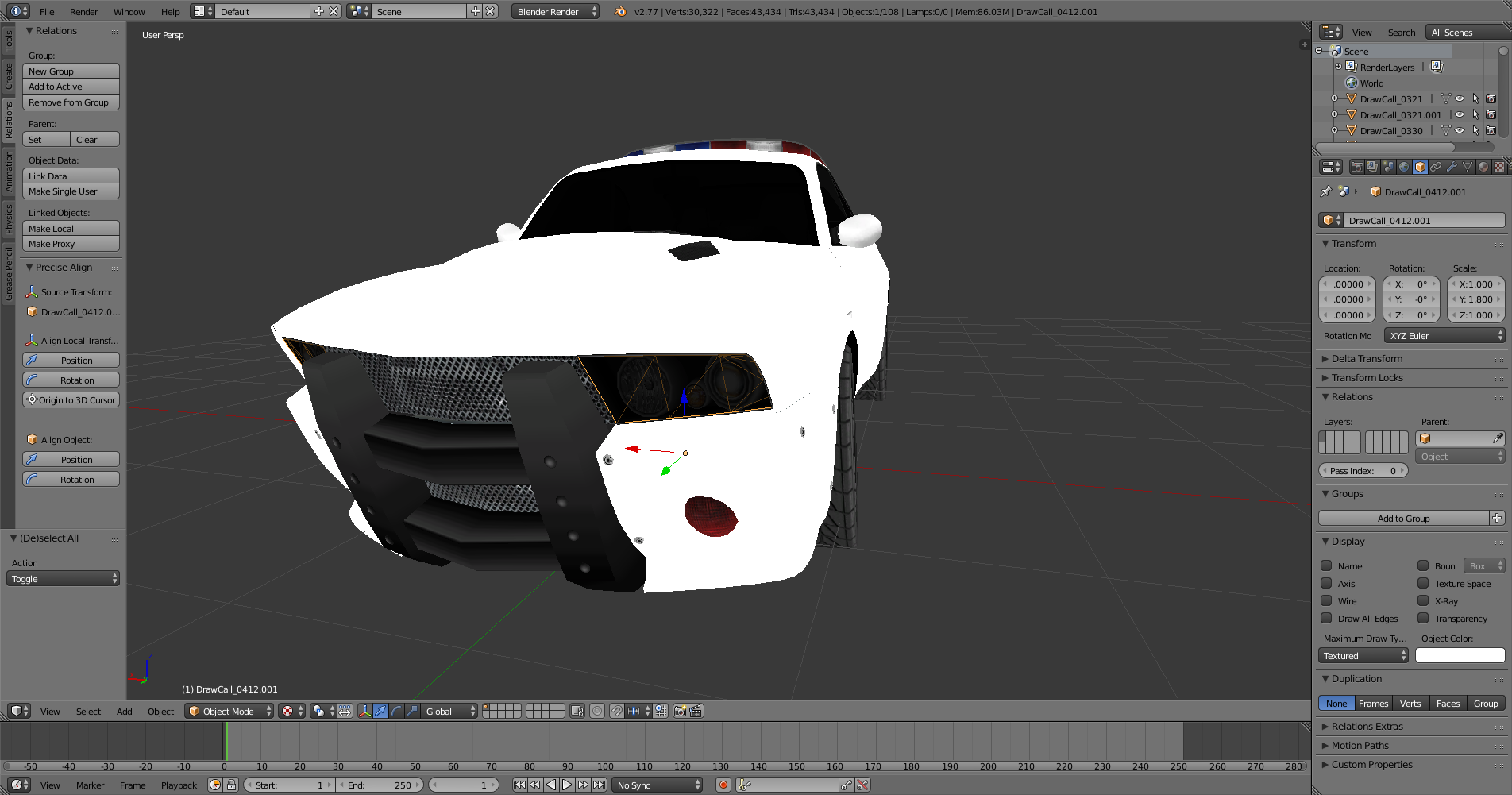Click the proportional editing circle icon
Screen dimensions: 1512x795
click(x=597, y=711)
